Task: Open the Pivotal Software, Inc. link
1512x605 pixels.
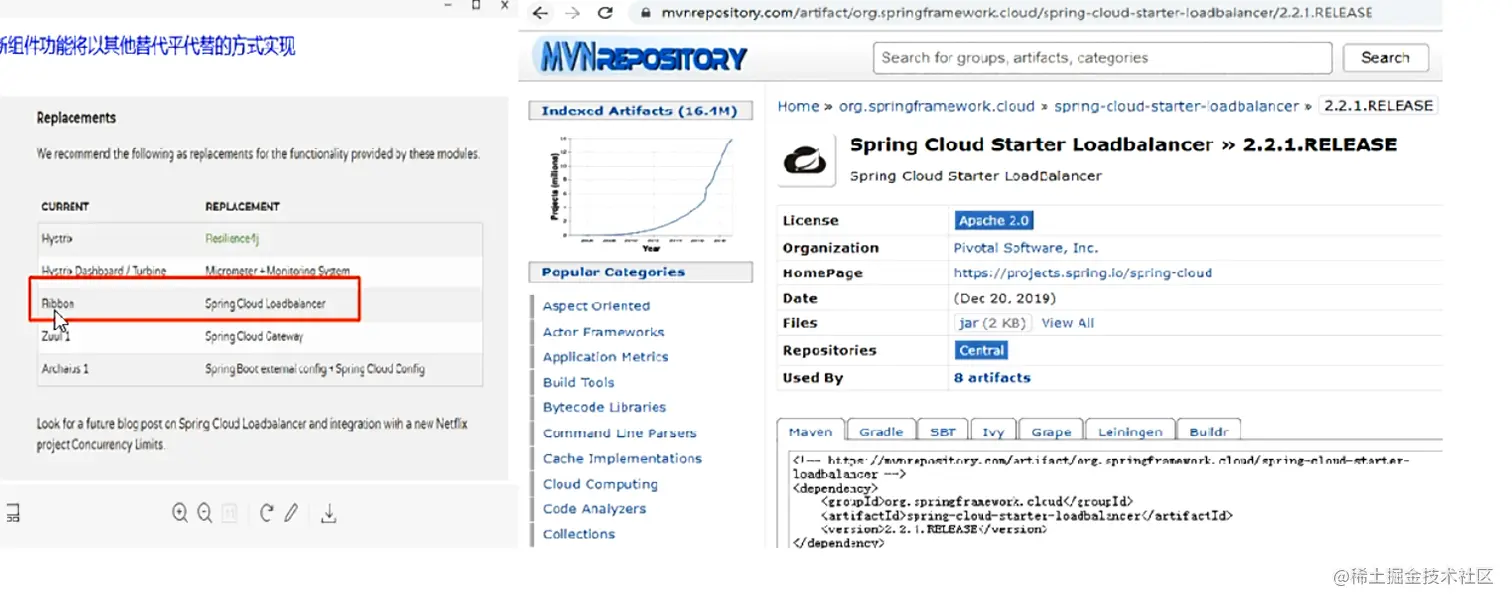Action: pyautogui.click(x=1025, y=248)
